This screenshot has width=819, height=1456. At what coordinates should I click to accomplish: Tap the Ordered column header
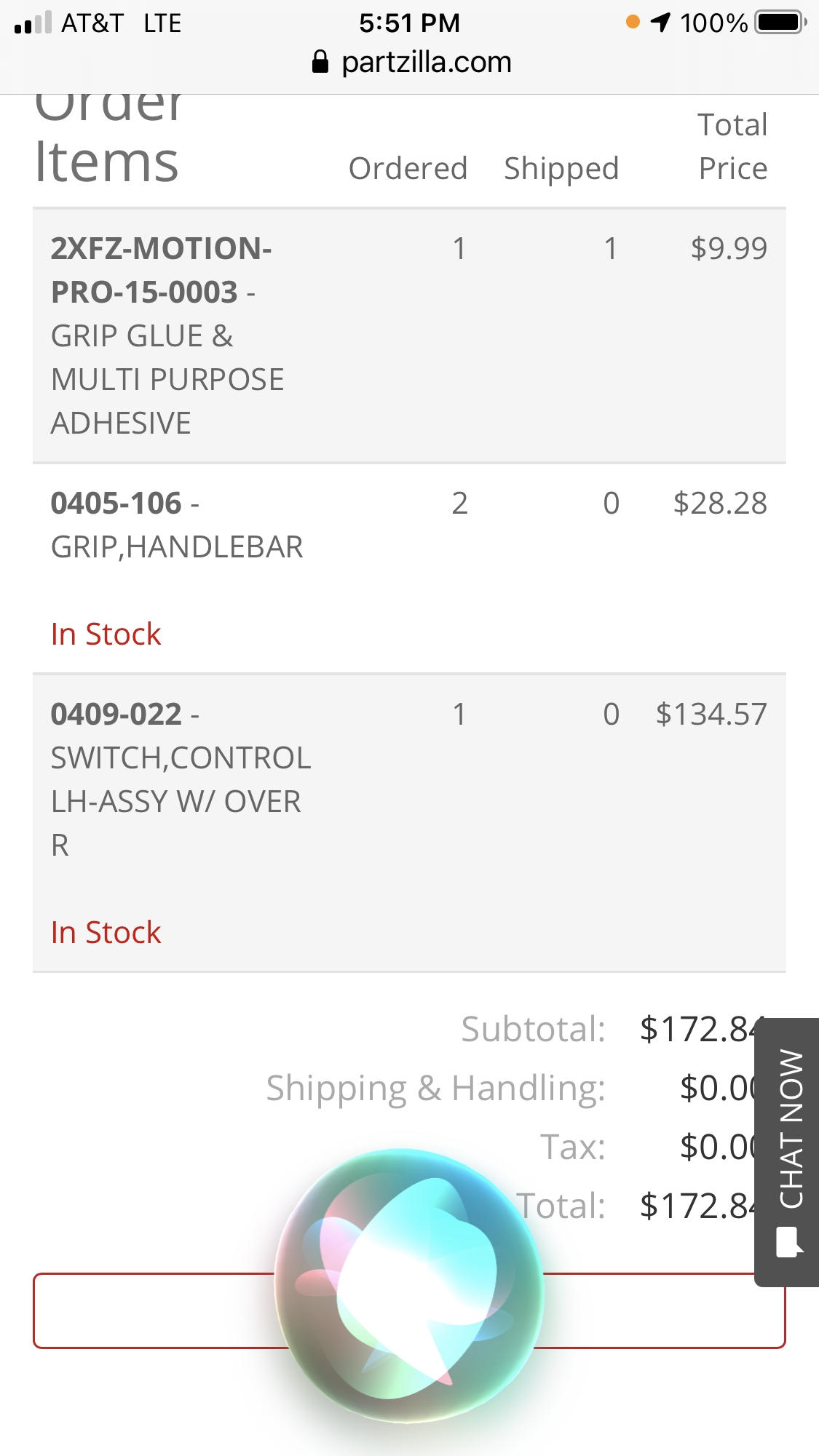408,168
